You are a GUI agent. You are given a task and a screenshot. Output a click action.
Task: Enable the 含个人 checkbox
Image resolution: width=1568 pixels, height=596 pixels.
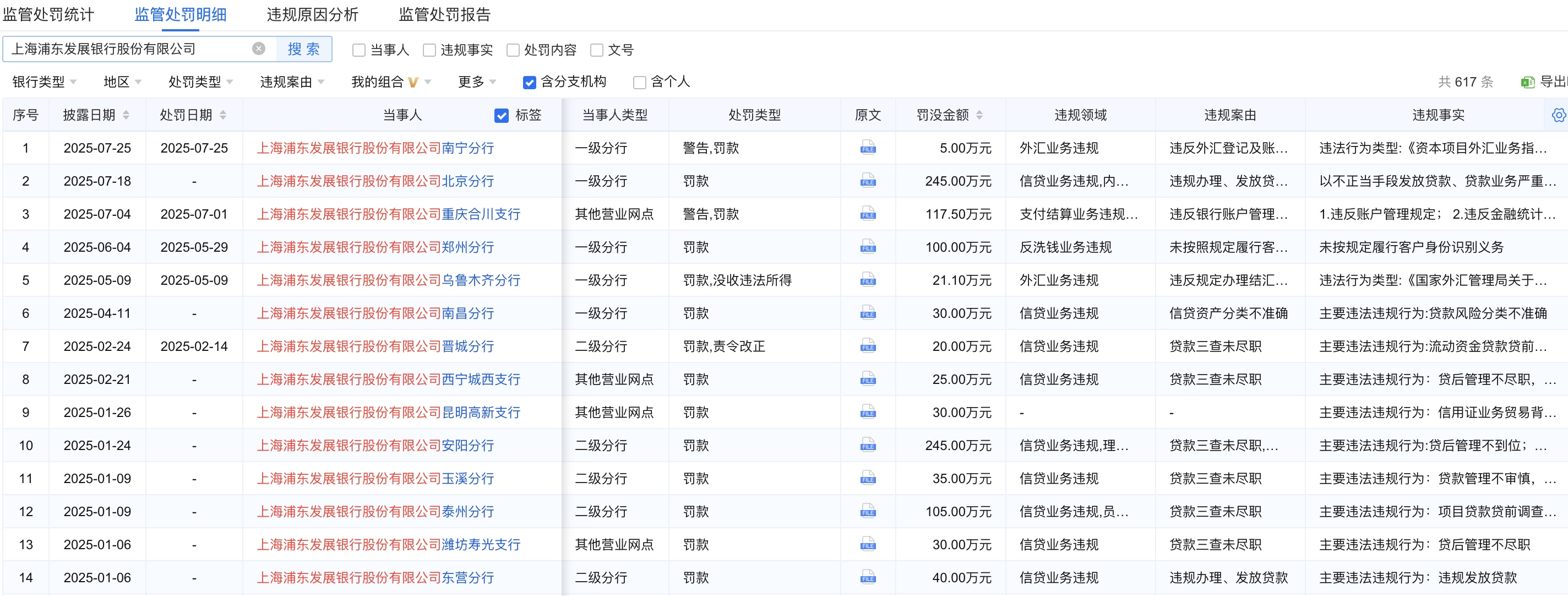tap(639, 82)
